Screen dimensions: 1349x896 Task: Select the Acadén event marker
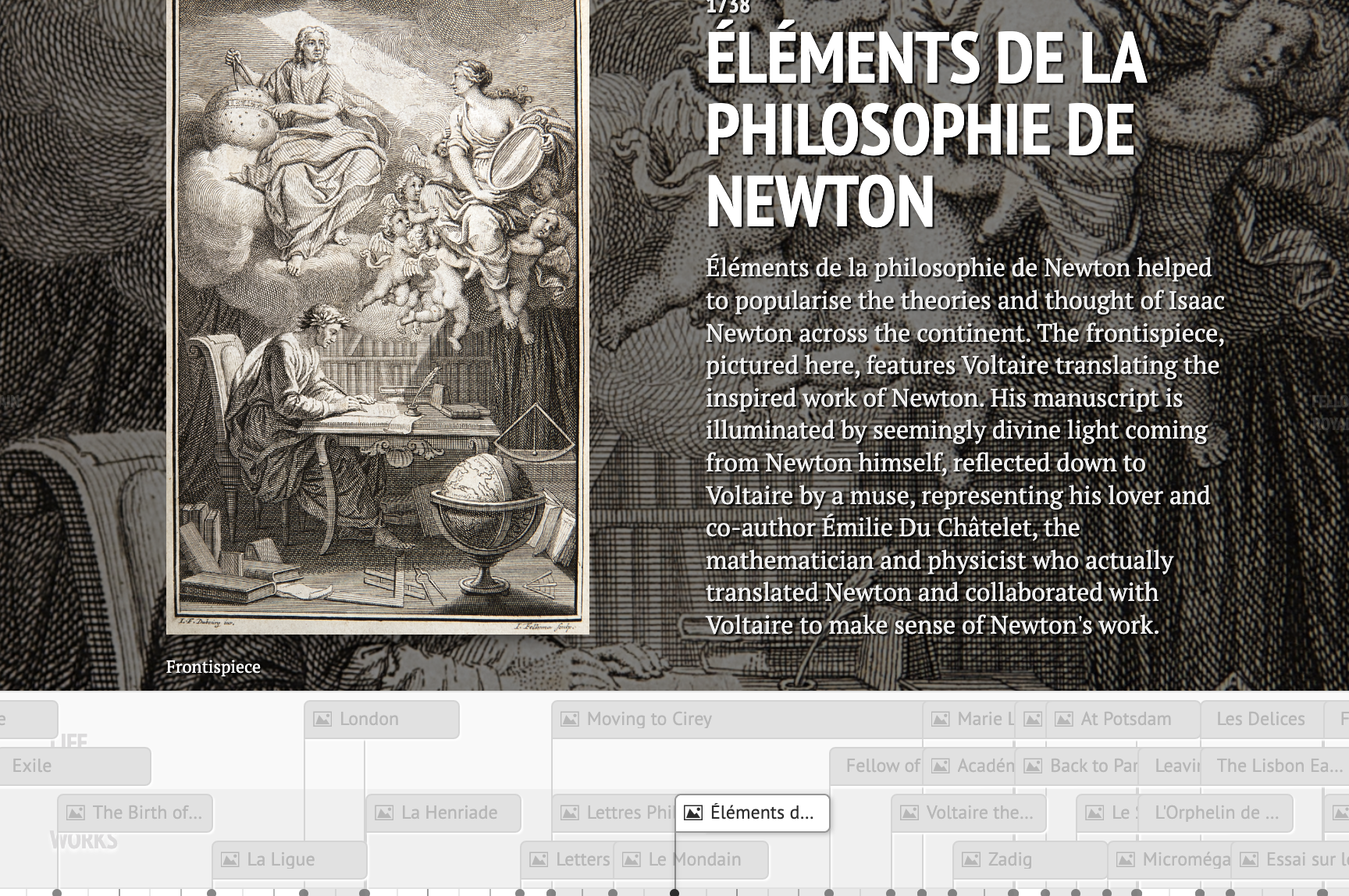coord(969,766)
